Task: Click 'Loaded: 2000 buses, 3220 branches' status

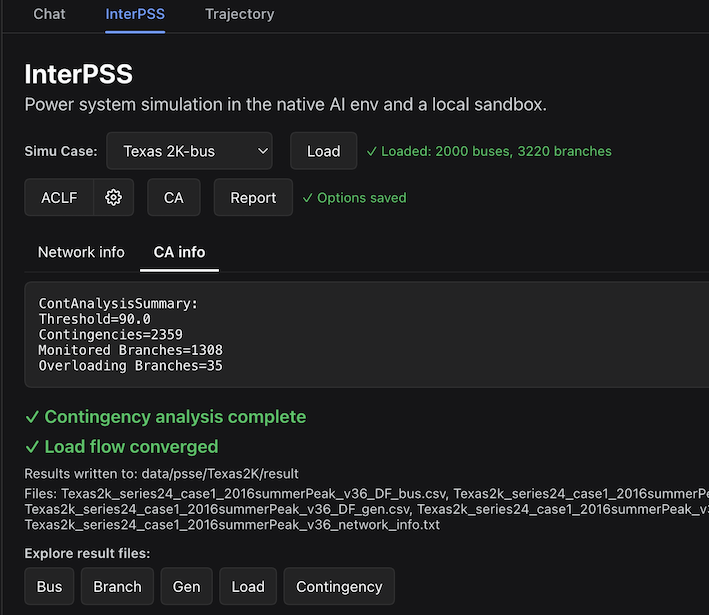Action: [489, 151]
